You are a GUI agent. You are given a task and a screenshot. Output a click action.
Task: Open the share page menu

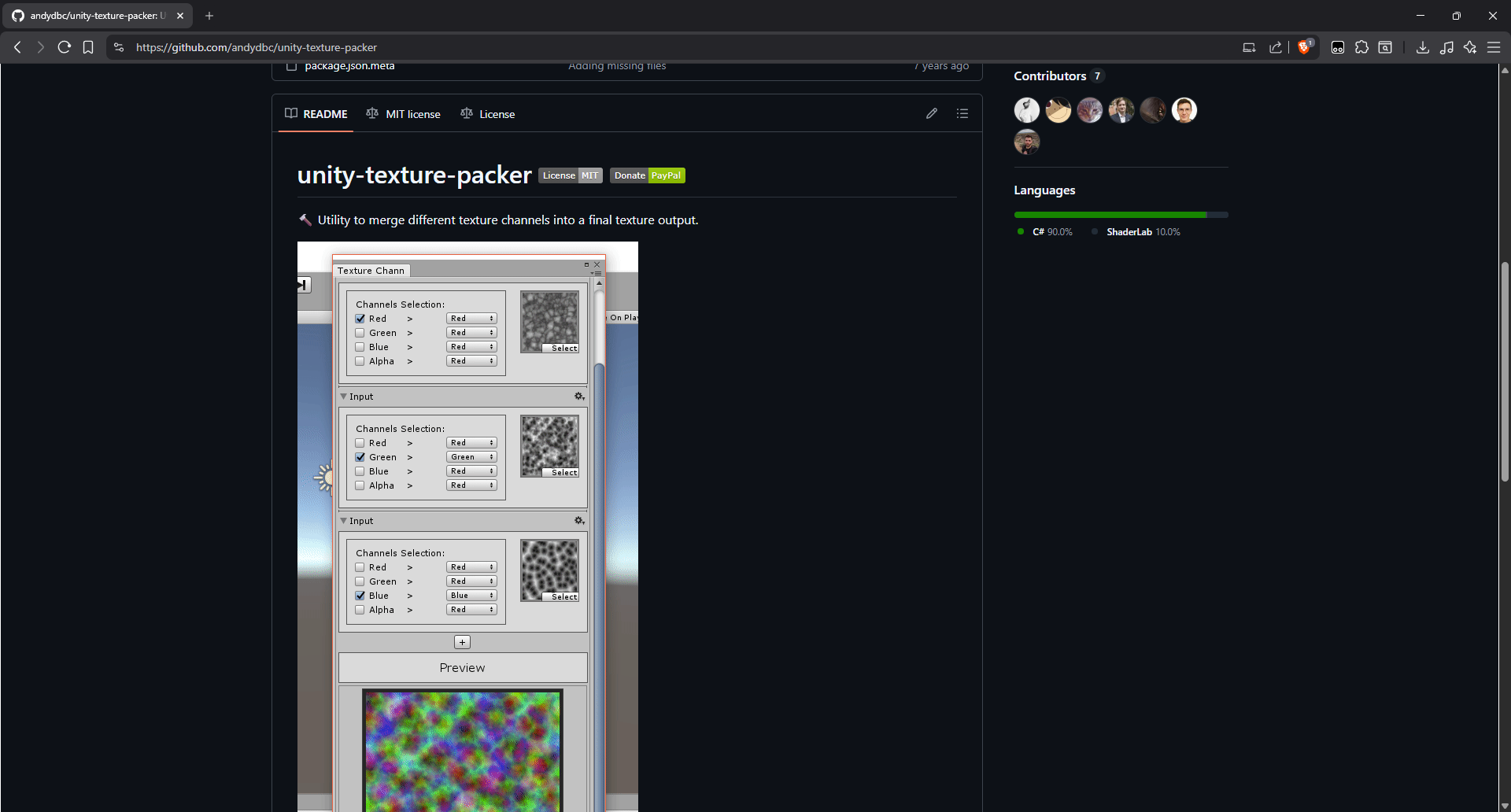tap(1276, 47)
